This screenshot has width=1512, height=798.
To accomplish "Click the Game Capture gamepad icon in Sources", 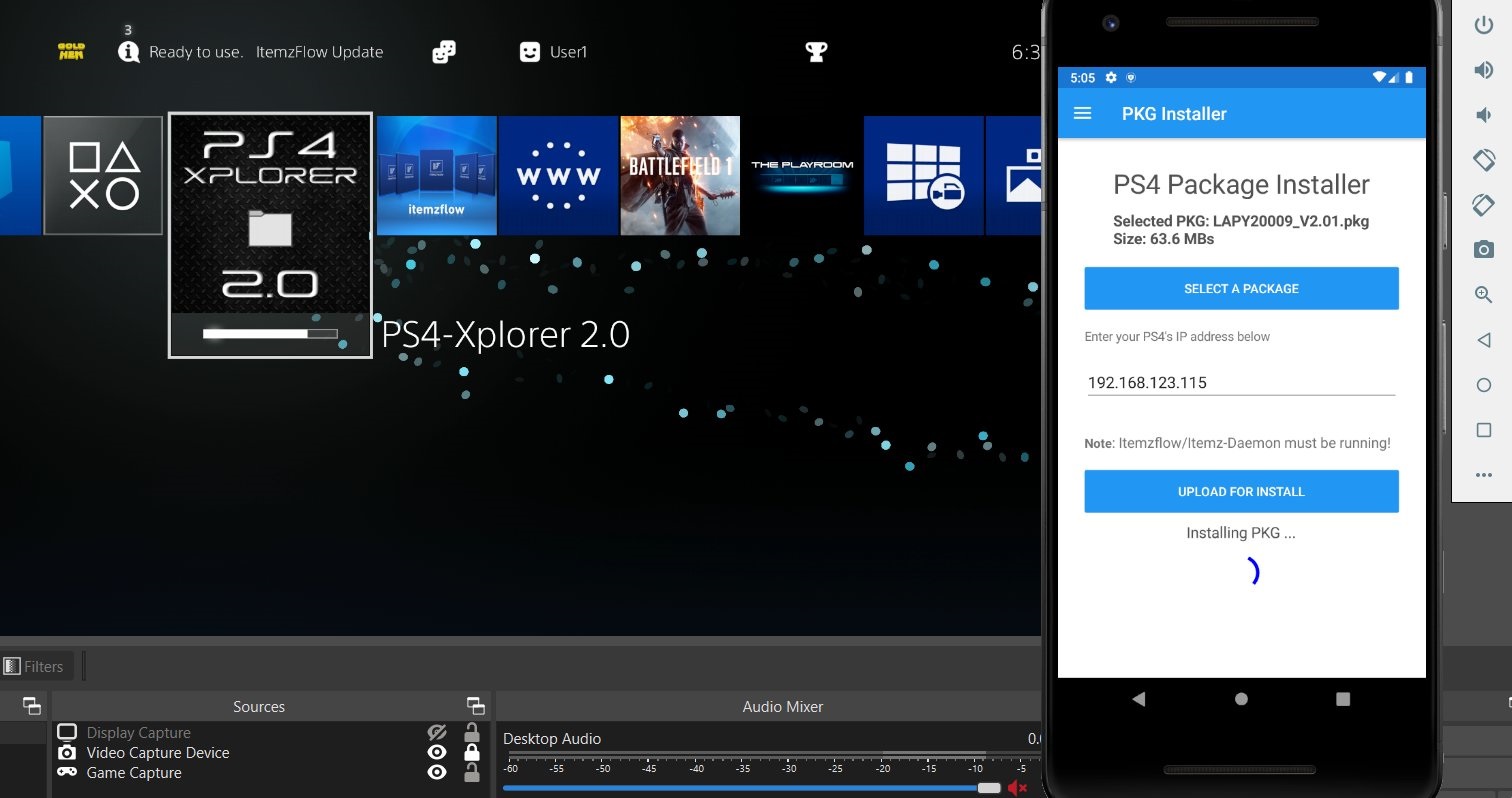I will pyautogui.click(x=66, y=773).
